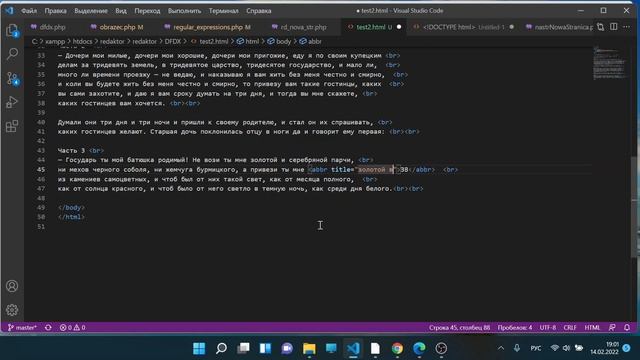Click the code minimap preview
The width and height of the screenshot is (640, 360).
click(609, 63)
